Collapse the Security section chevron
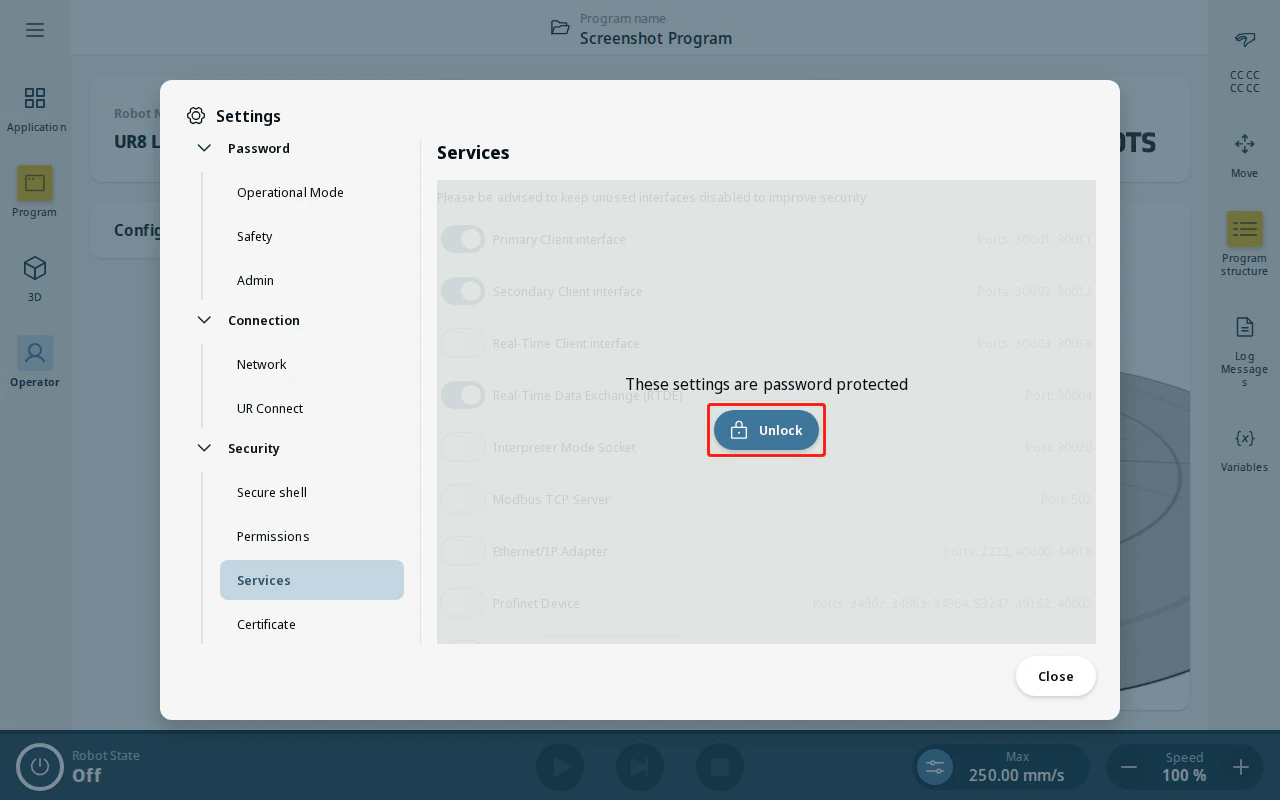This screenshot has height=800, width=1280. [204, 448]
